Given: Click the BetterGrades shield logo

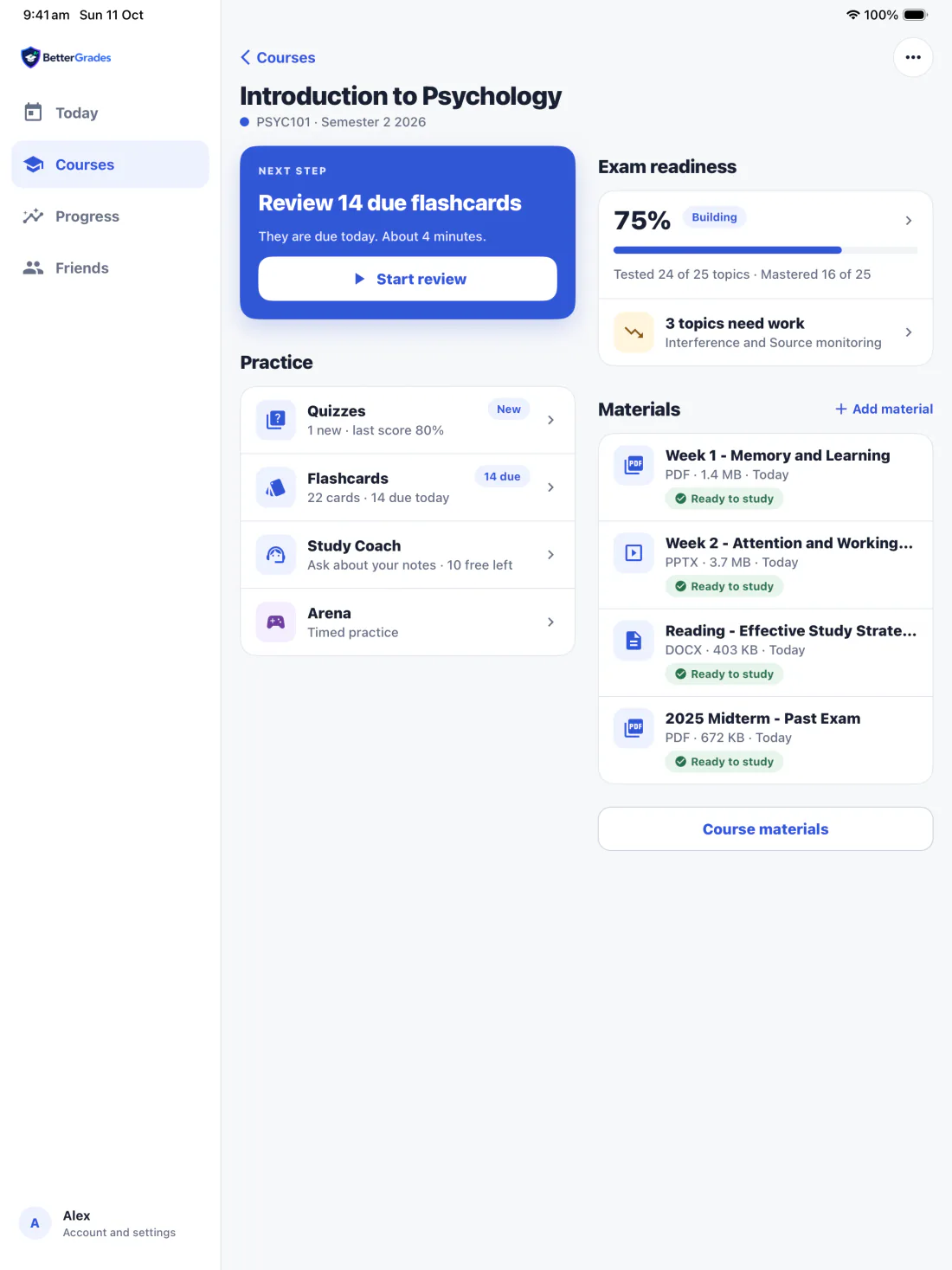Looking at the screenshot, I should point(31,58).
